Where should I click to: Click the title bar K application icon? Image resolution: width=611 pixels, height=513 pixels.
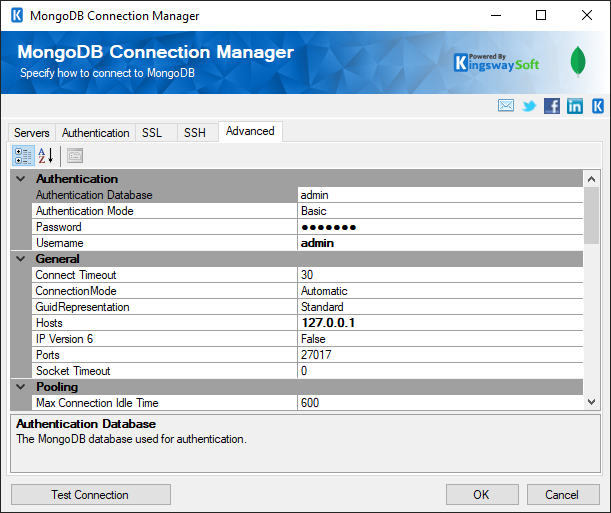[17, 16]
